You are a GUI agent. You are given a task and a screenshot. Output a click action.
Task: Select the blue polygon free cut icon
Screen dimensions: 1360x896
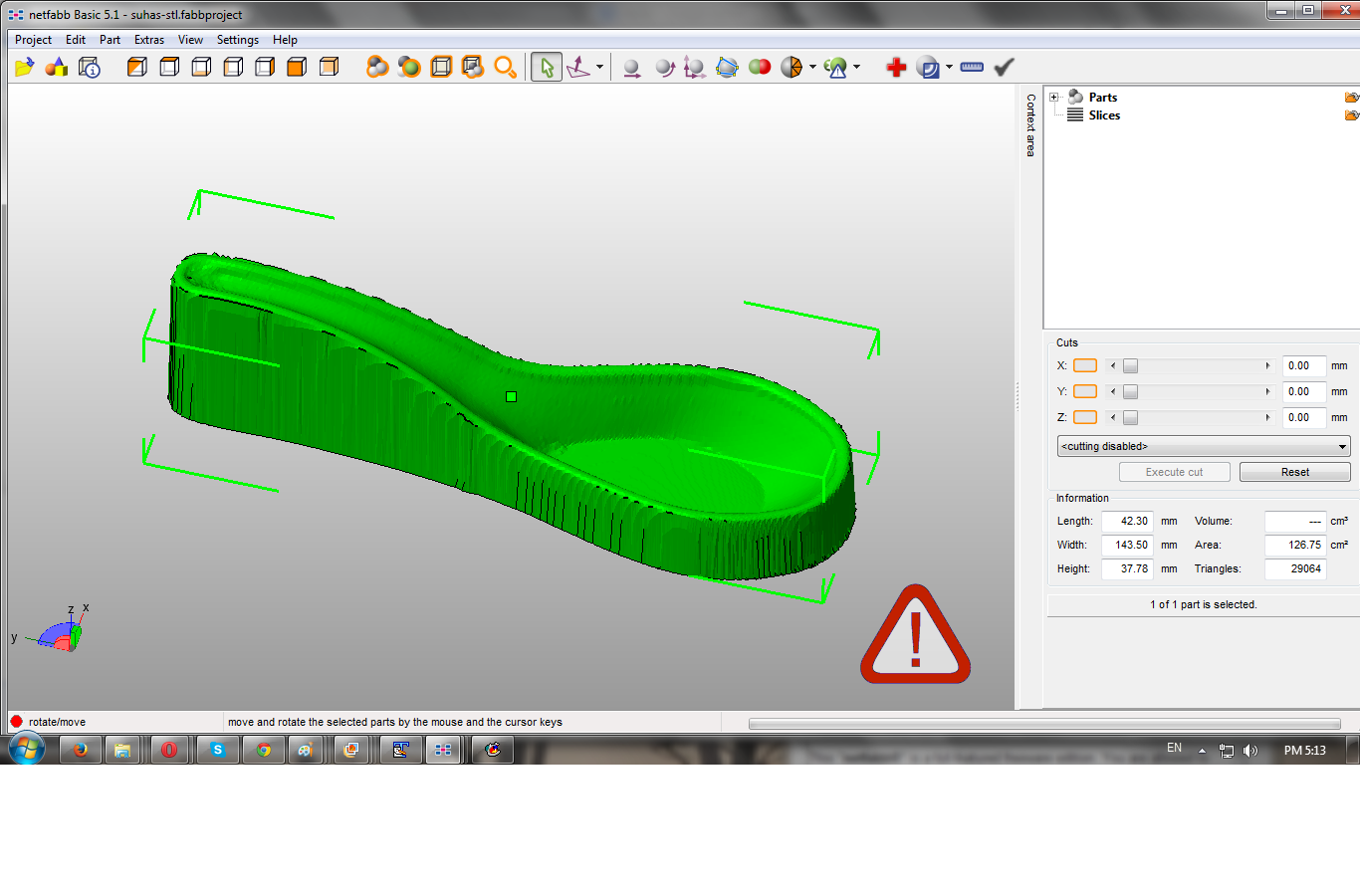(728, 67)
